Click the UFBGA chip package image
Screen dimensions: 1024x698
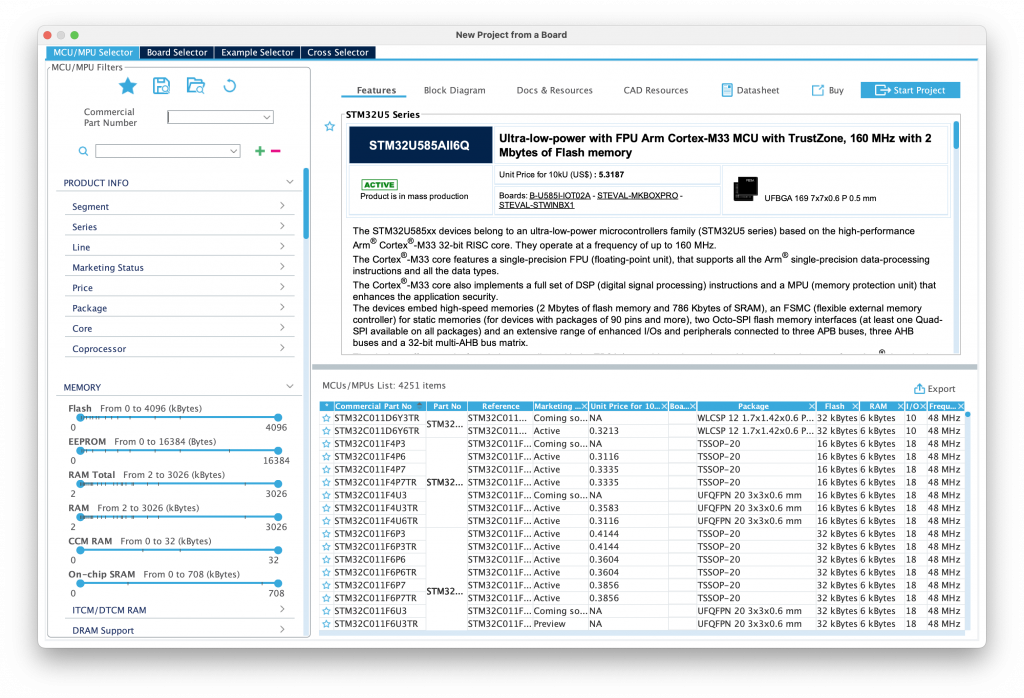(x=745, y=189)
